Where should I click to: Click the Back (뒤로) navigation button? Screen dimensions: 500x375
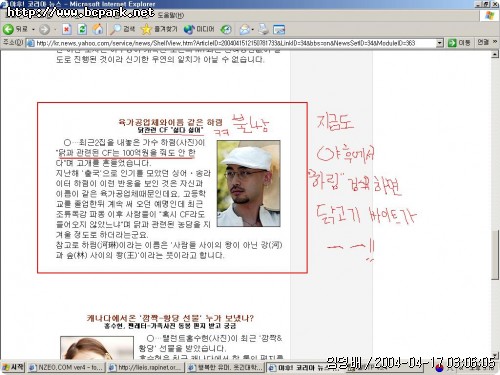click(15, 29)
